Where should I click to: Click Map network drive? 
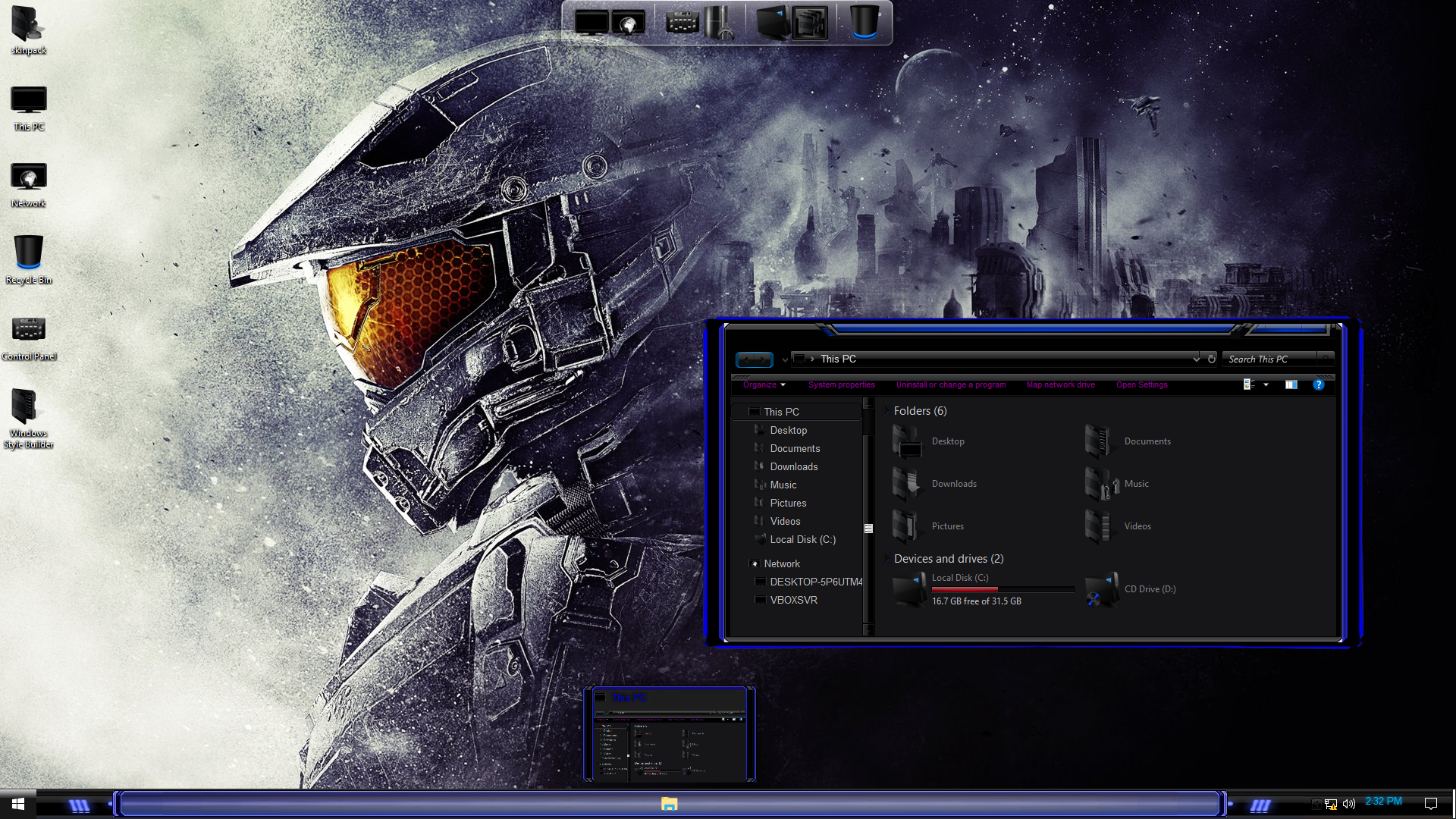(1060, 385)
